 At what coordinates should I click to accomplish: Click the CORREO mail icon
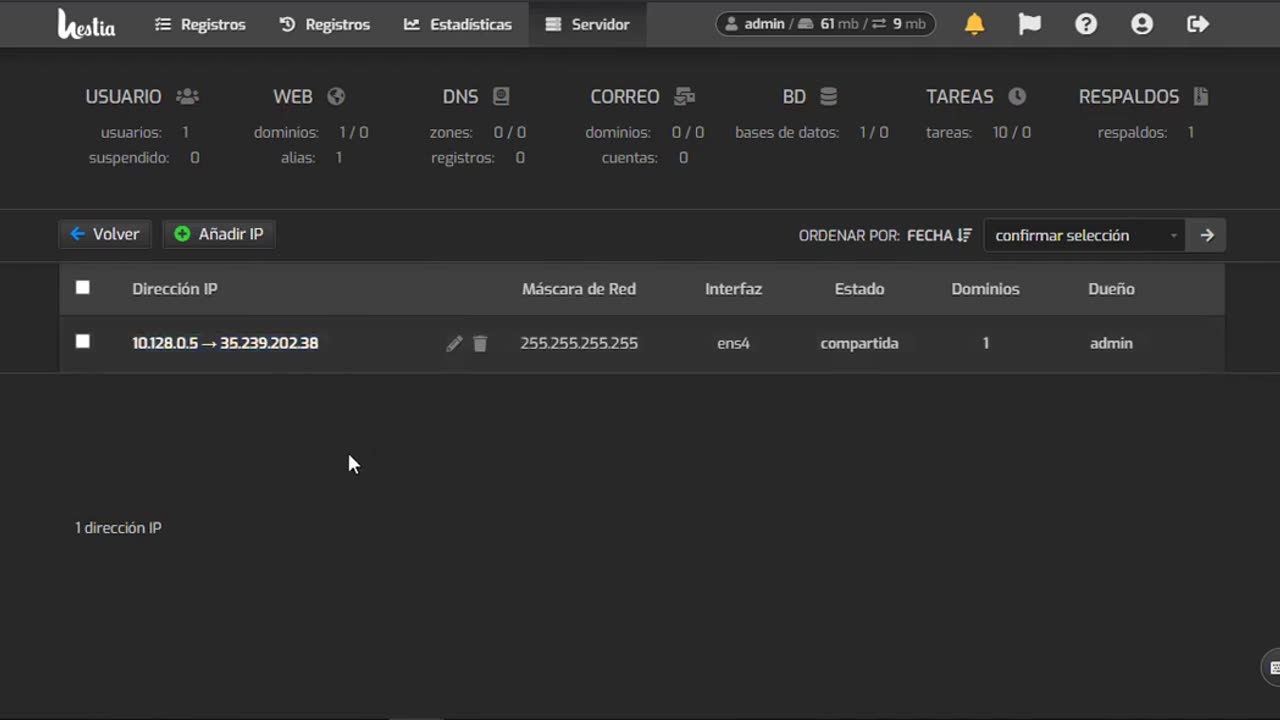point(684,96)
